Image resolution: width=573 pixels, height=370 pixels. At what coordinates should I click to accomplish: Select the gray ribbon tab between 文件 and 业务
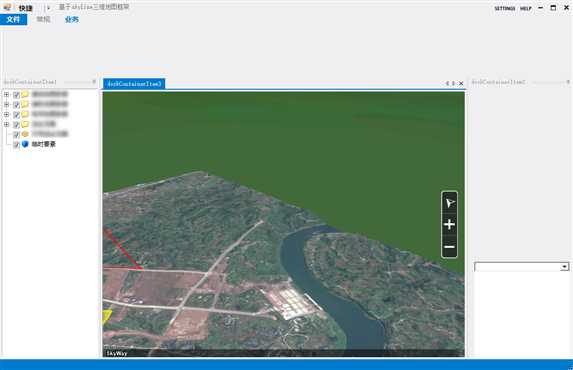[x=43, y=19]
